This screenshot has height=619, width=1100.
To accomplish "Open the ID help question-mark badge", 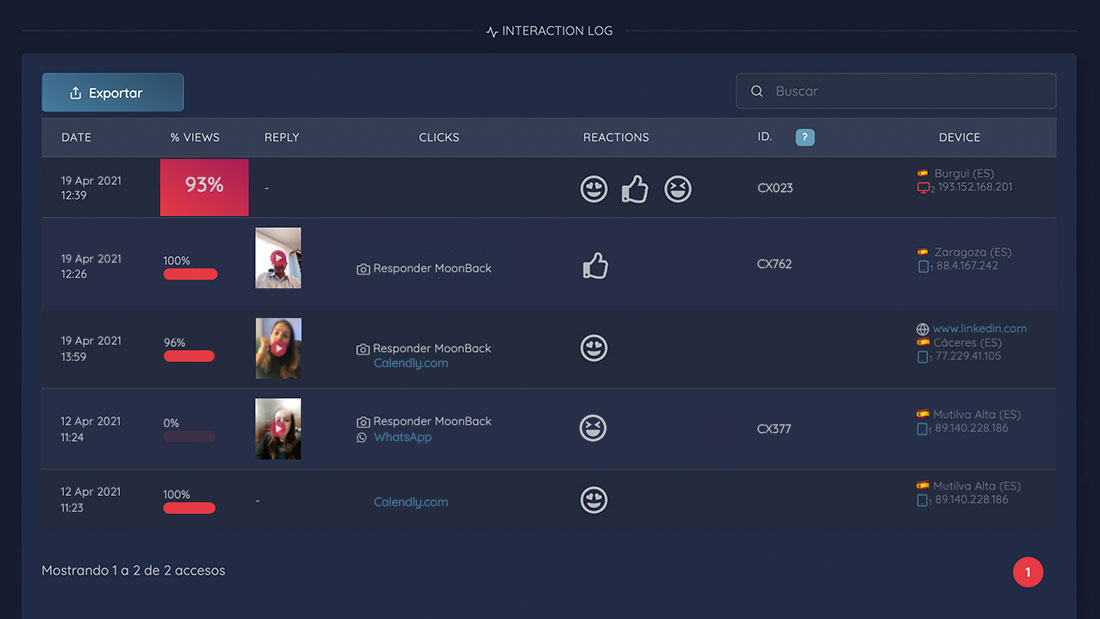I will [805, 138].
